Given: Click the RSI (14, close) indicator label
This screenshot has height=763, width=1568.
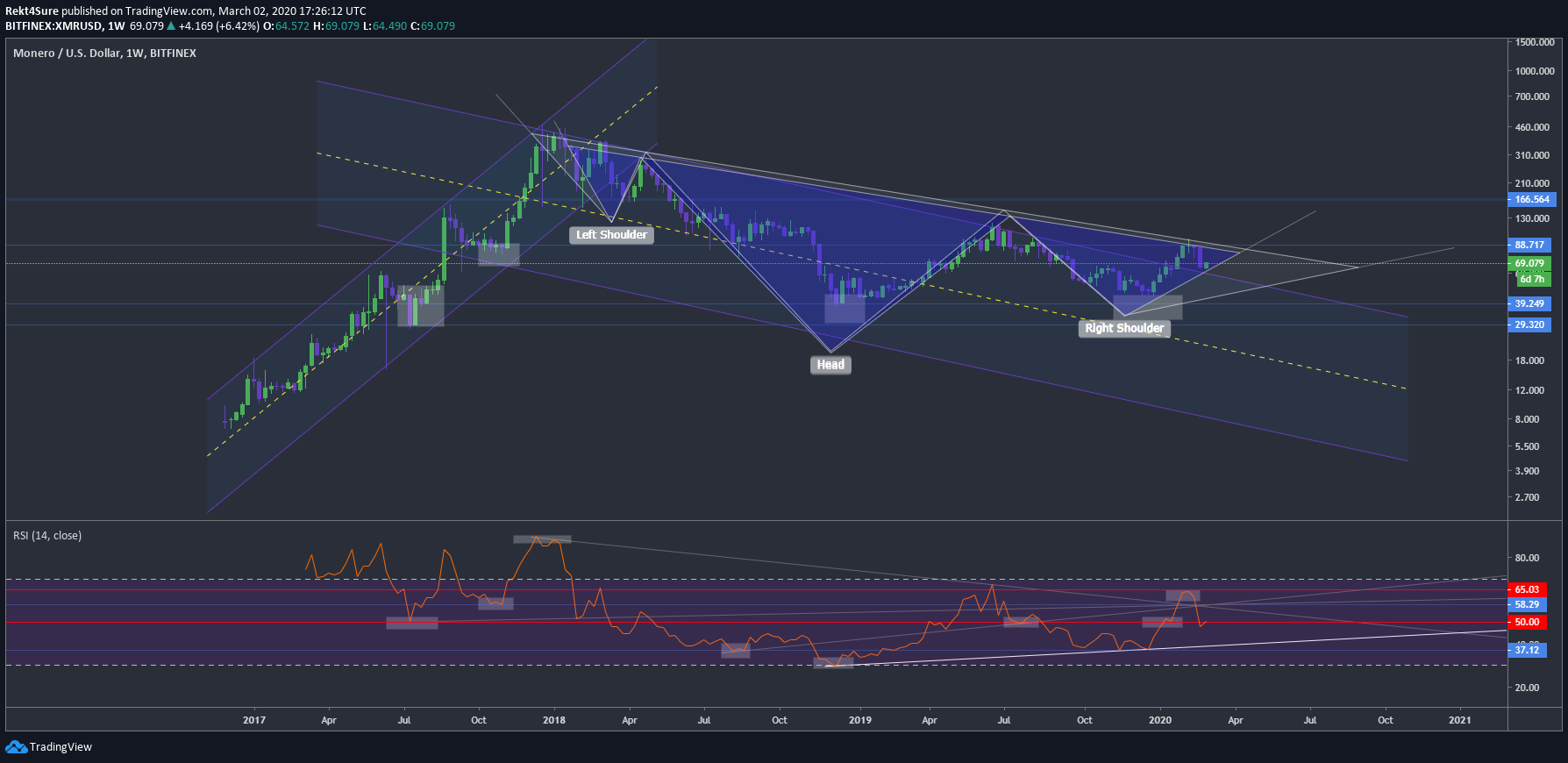Looking at the screenshot, I should coord(47,536).
